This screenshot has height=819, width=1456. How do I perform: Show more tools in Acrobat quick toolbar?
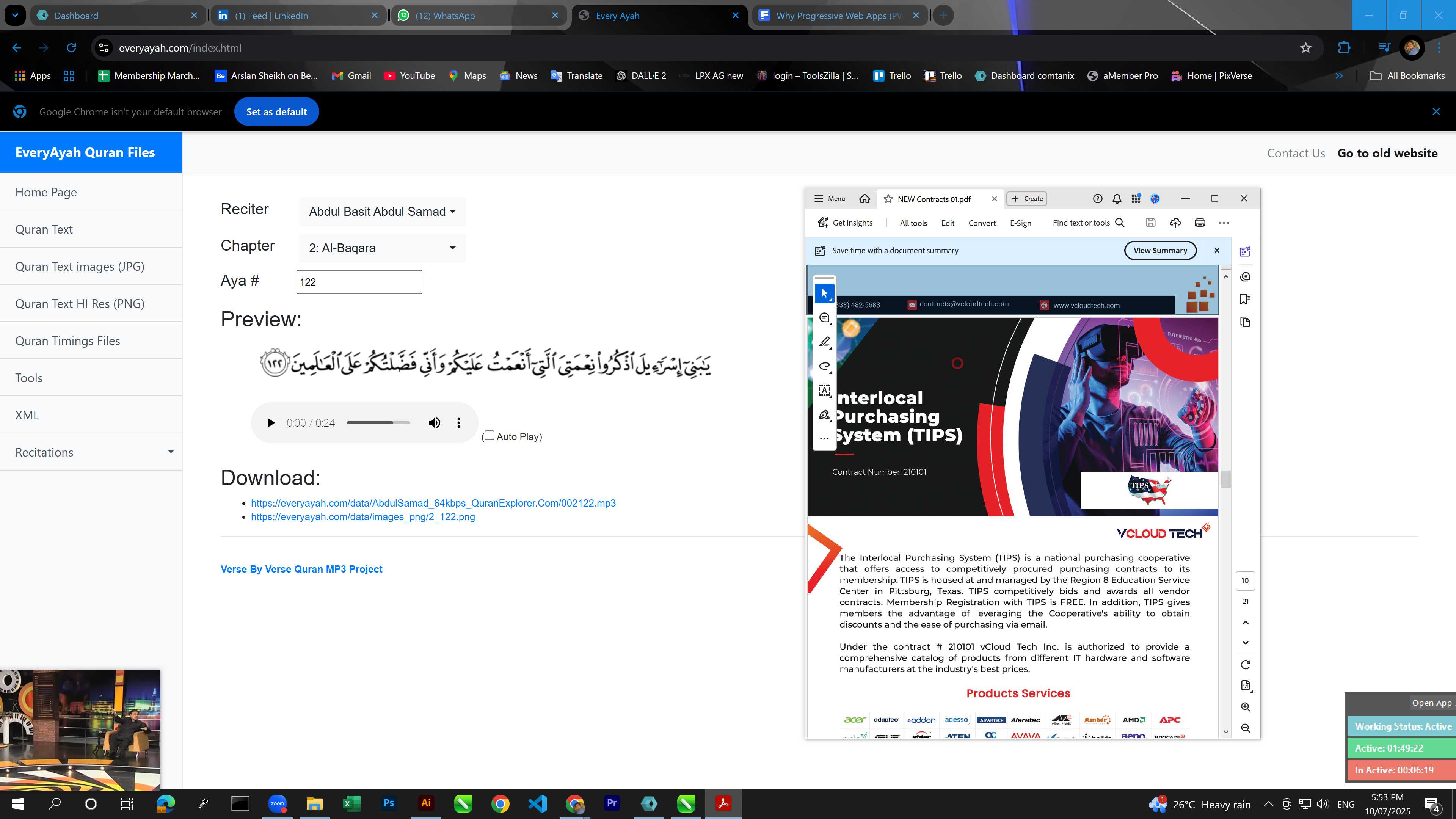(825, 439)
